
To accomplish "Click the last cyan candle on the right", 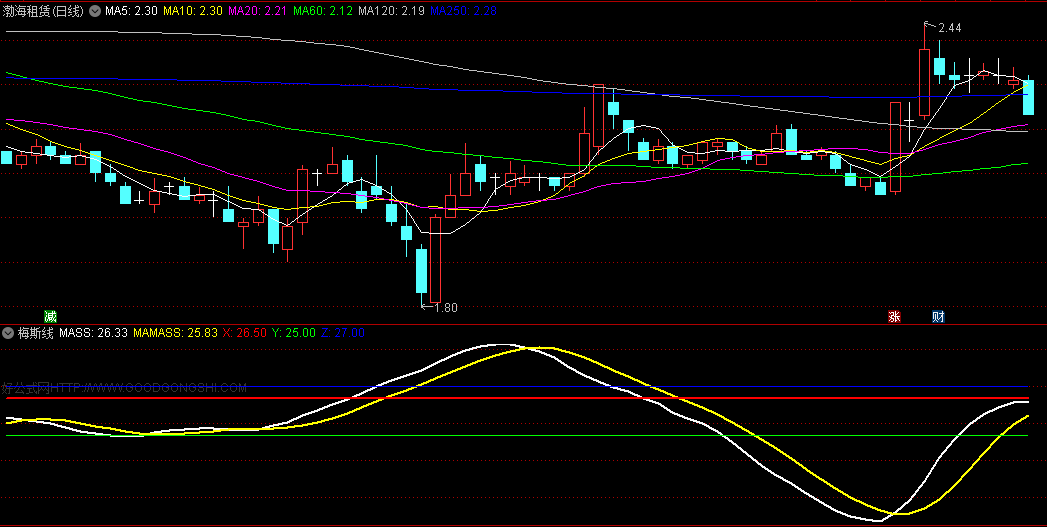I will pyautogui.click(x=1028, y=97).
